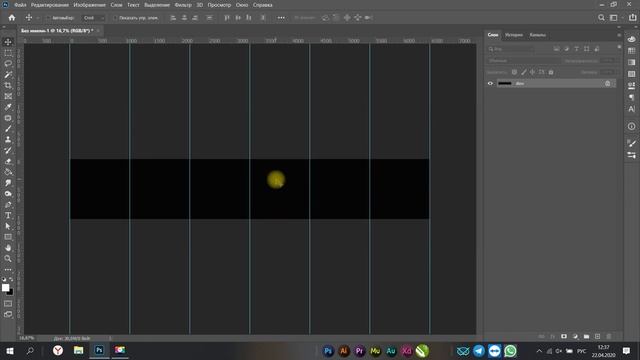Select the Zoom magnifier tool
The image size is (640, 360).
pyautogui.click(x=8, y=258)
